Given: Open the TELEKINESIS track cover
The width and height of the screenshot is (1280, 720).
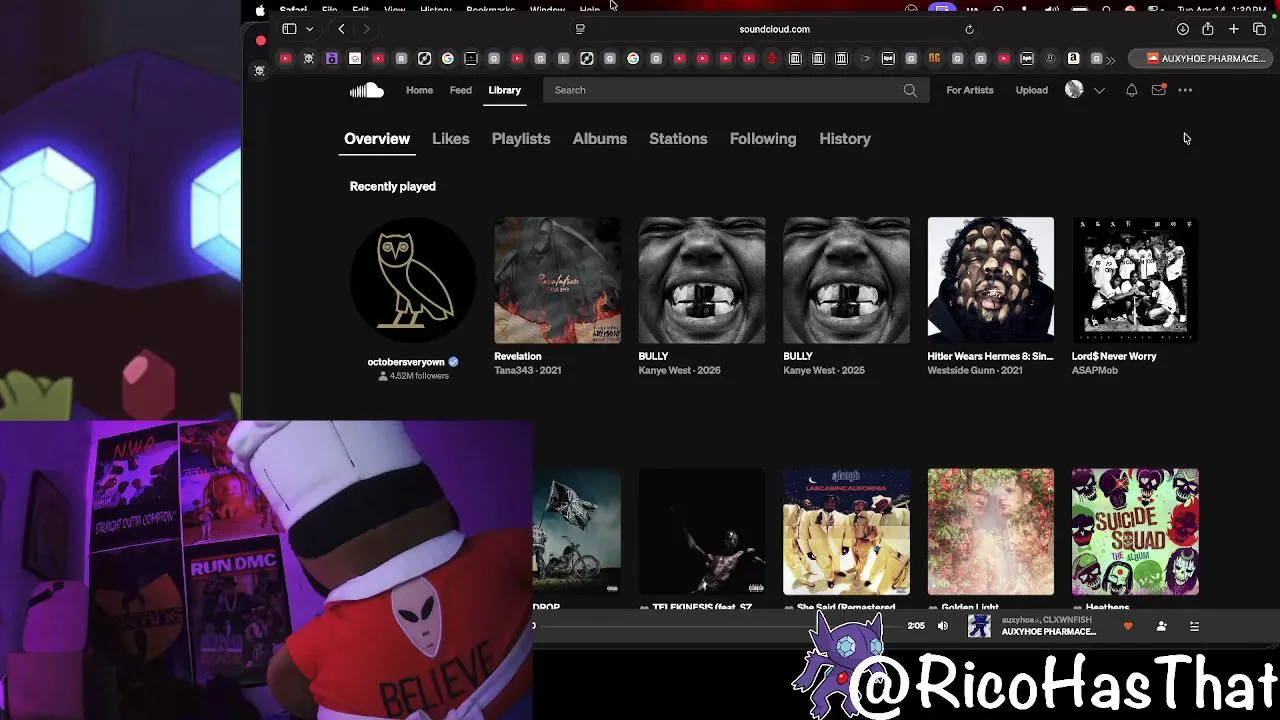Looking at the screenshot, I should point(702,532).
